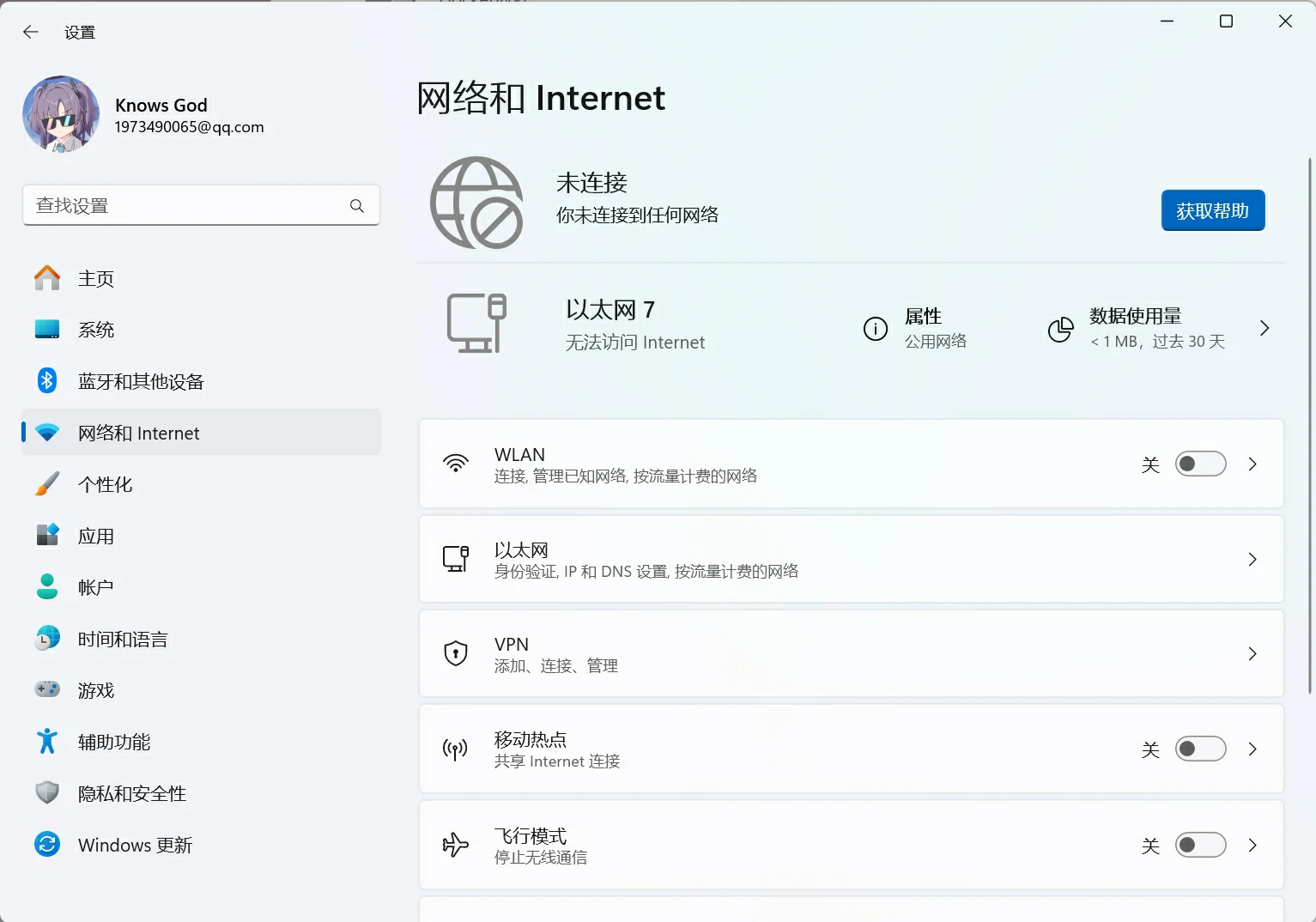Click the 帐户 person icon
Image resolution: width=1316 pixels, height=922 pixels.
[x=47, y=586]
